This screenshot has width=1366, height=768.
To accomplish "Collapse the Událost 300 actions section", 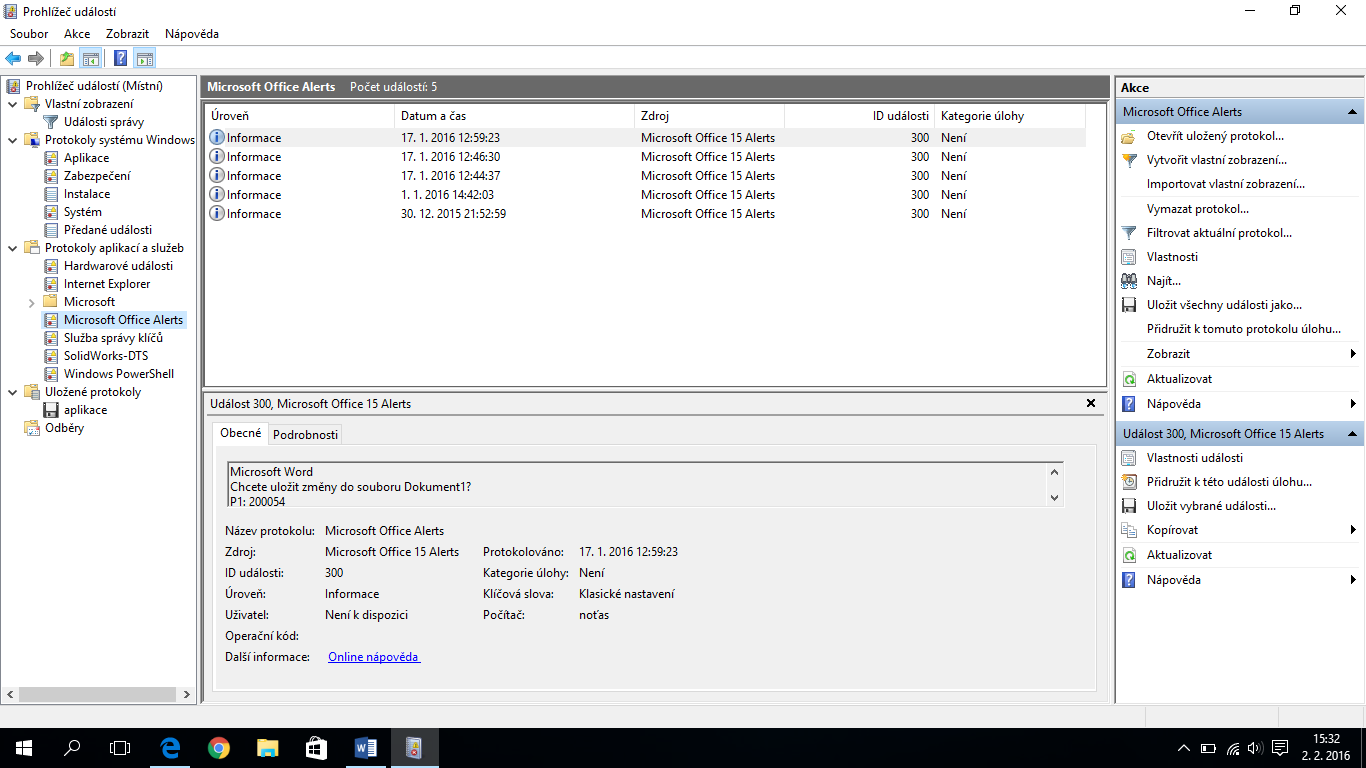I will 1352,434.
